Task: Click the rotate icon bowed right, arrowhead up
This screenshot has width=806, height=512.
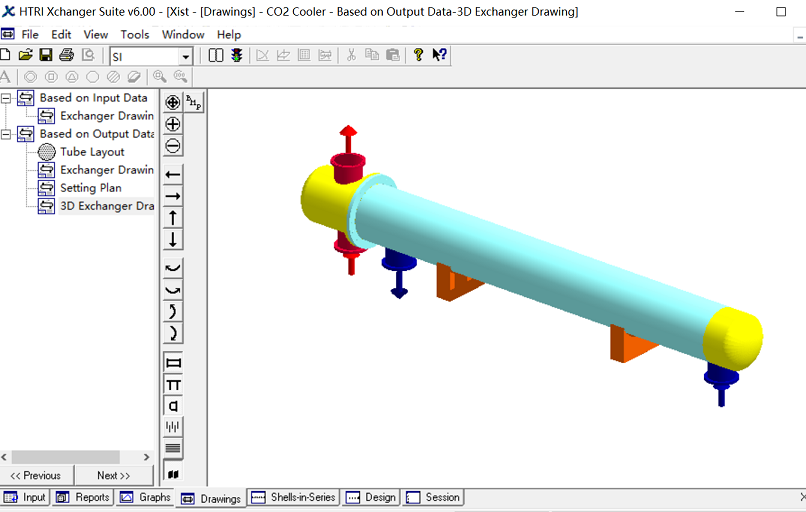Action: [173, 312]
